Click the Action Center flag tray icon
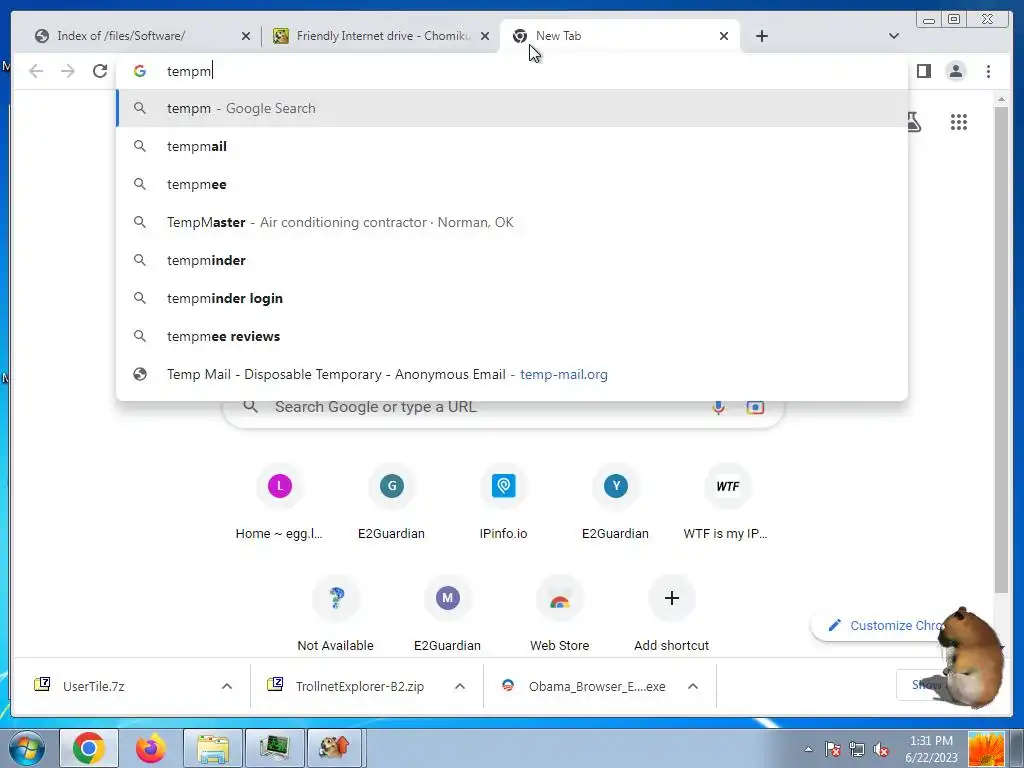1024x768 pixels. point(833,749)
